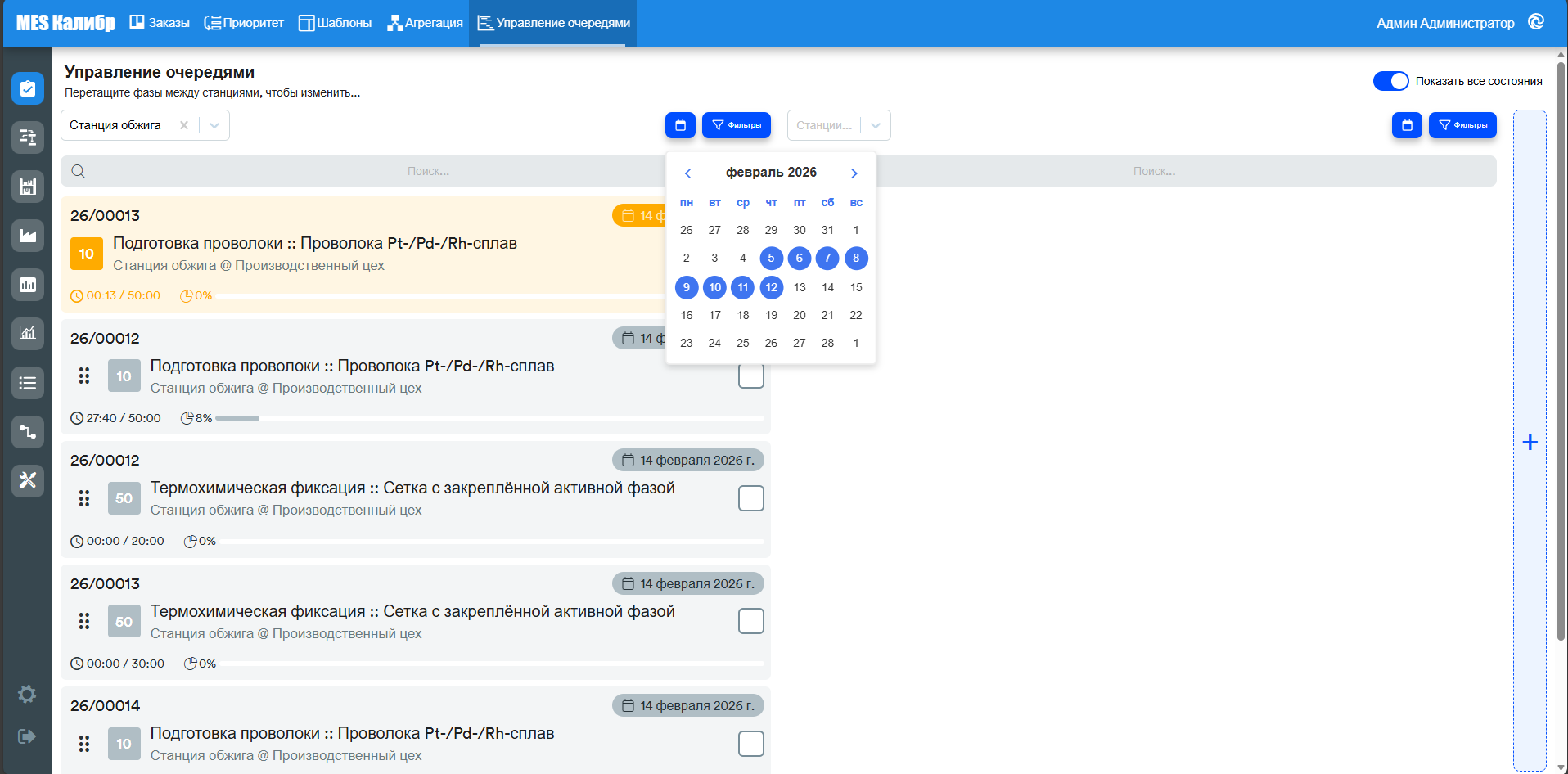Open the route flow sidebar icon

[27, 431]
